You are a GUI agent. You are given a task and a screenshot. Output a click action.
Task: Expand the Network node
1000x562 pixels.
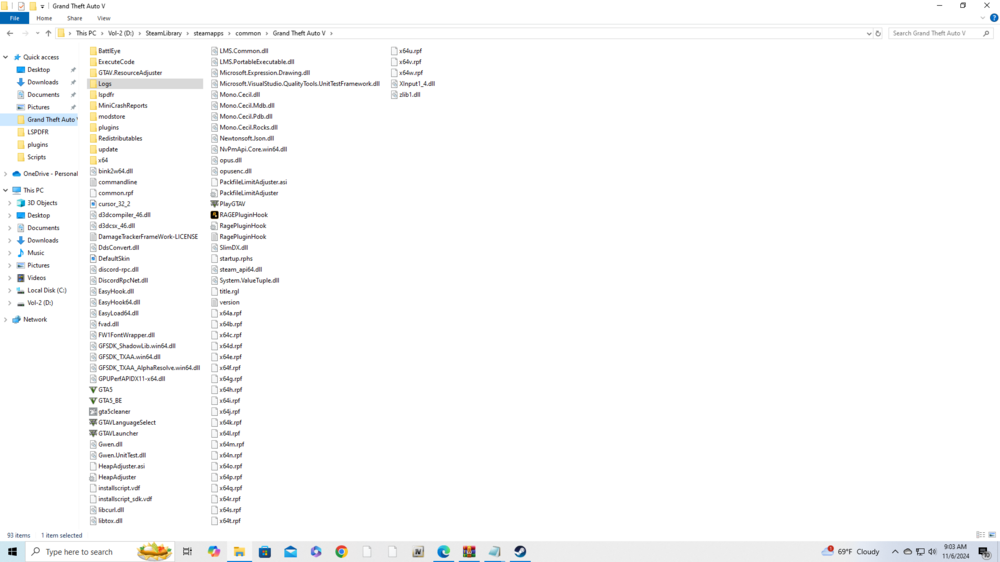(6, 320)
